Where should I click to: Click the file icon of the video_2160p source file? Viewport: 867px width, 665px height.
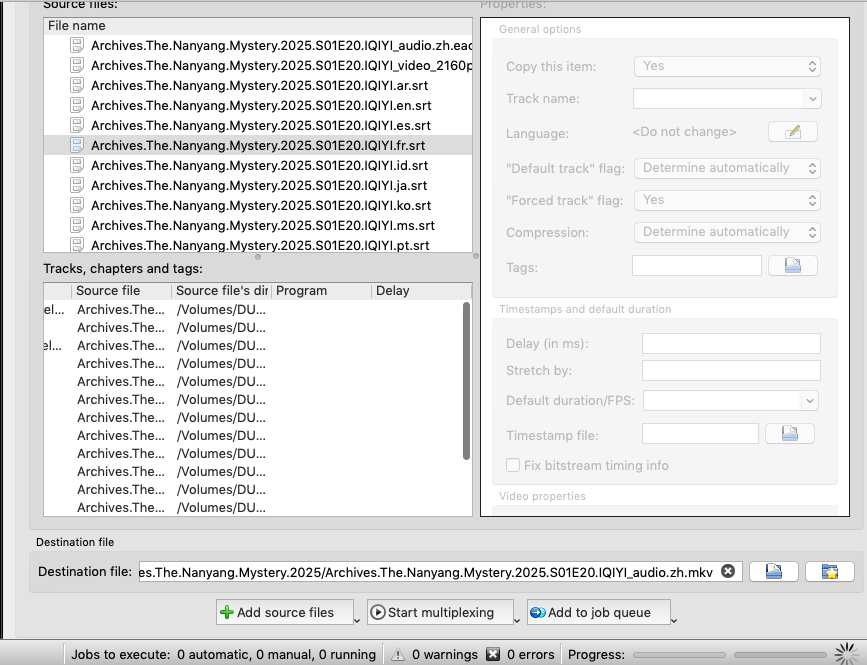pos(77,65)
